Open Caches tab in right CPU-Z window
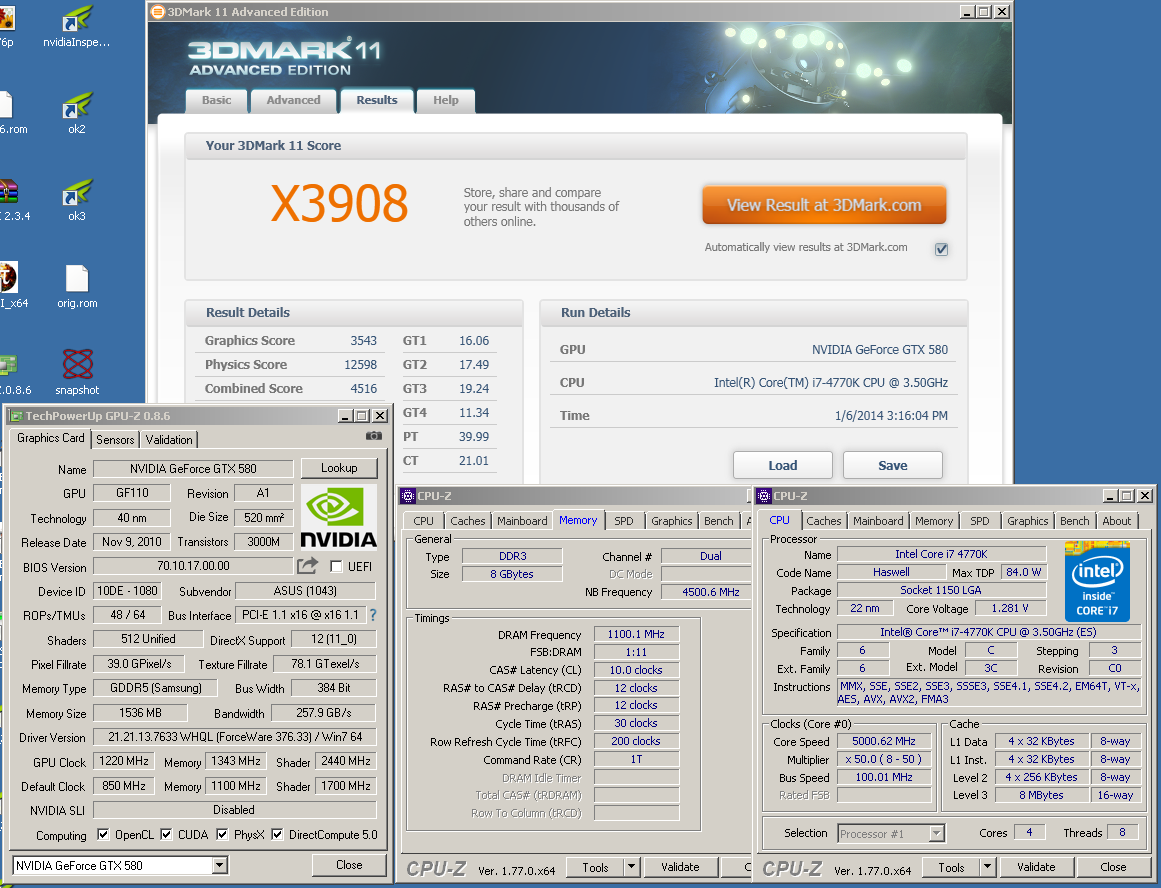Image resolution: width=1161 pixels, height=888 pixels. [823, 521]
